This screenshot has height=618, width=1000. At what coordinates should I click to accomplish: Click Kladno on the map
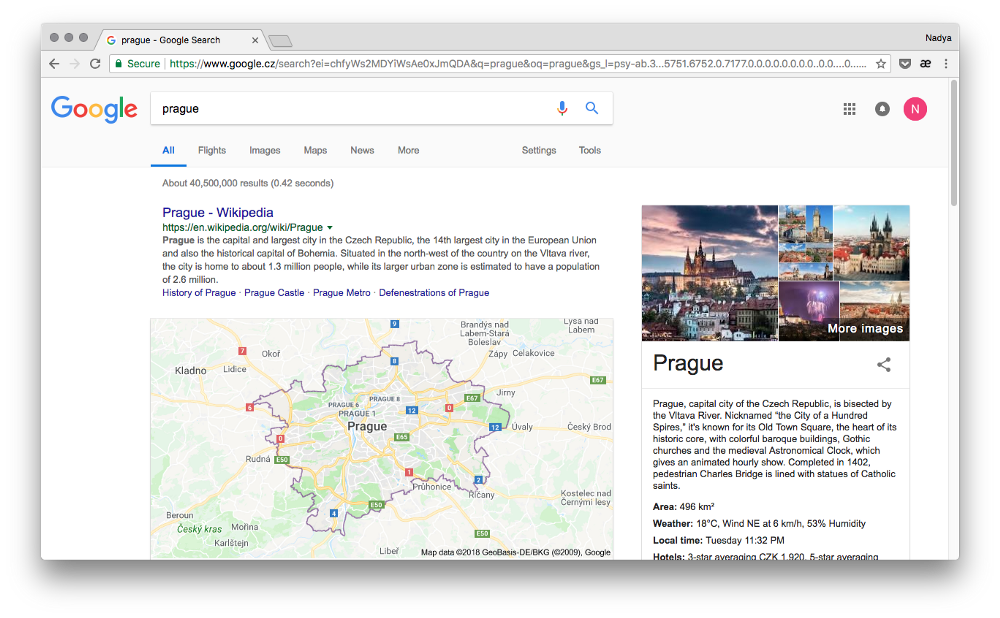coord(191,371)
